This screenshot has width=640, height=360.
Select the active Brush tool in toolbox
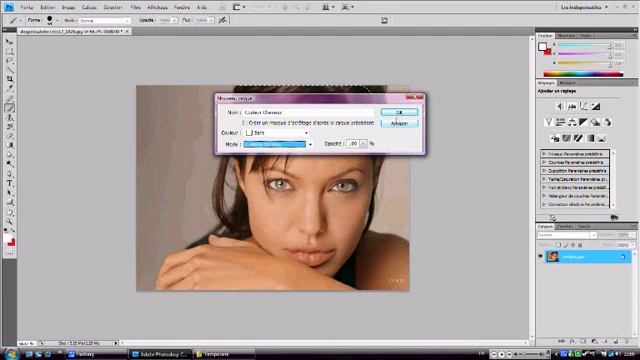(x=9, y=108)
